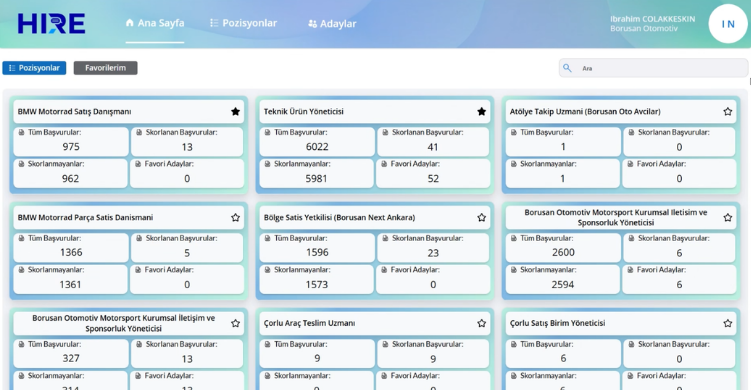Go to the Pozisyonlar nav tab
Screen dimensions: 751x390
[x=243, y=23]
